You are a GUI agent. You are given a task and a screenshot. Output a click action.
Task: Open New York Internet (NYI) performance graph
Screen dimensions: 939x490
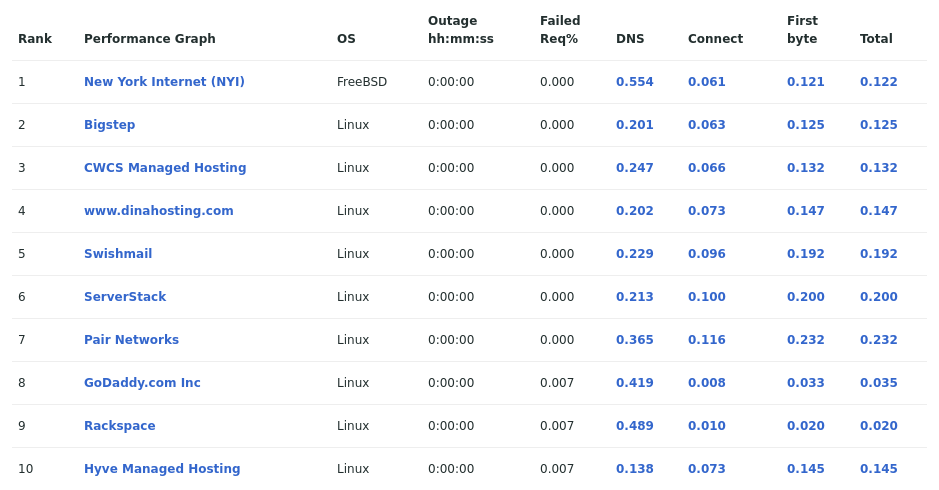pyautogui.click(x=164, y=82)
